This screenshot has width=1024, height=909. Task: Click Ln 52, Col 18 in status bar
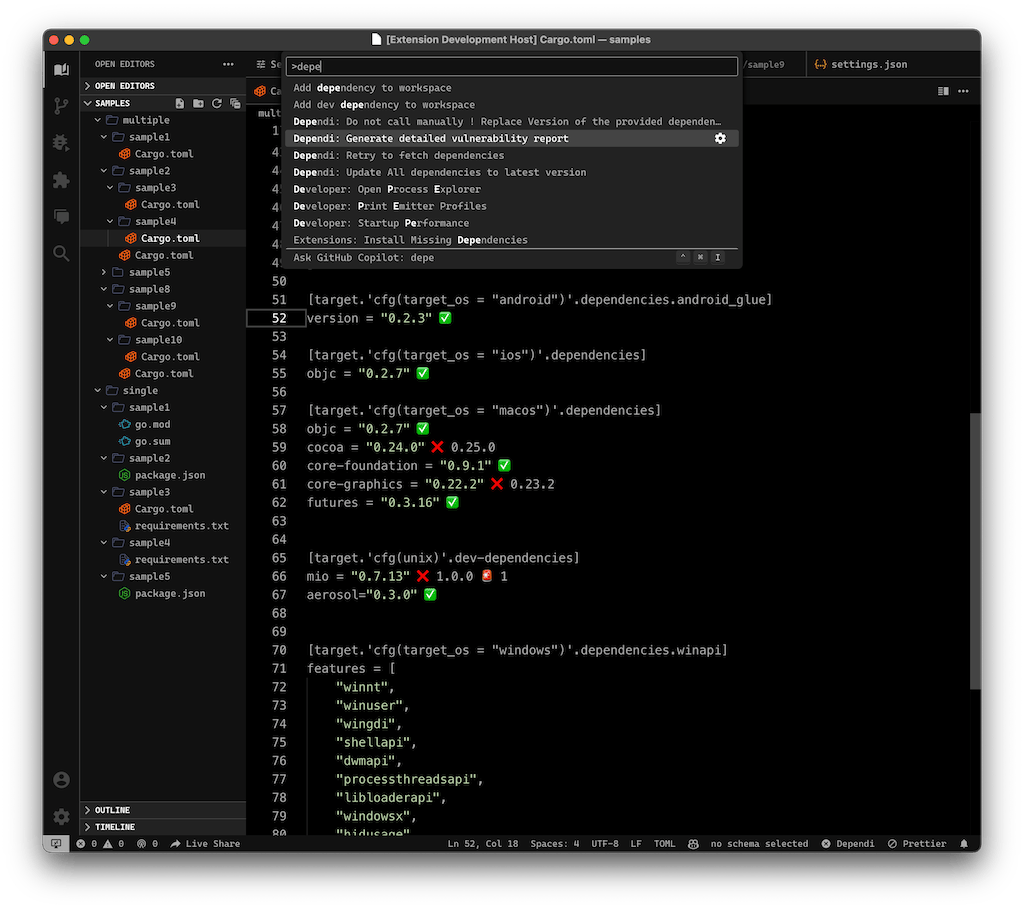(x=483, y=844)
